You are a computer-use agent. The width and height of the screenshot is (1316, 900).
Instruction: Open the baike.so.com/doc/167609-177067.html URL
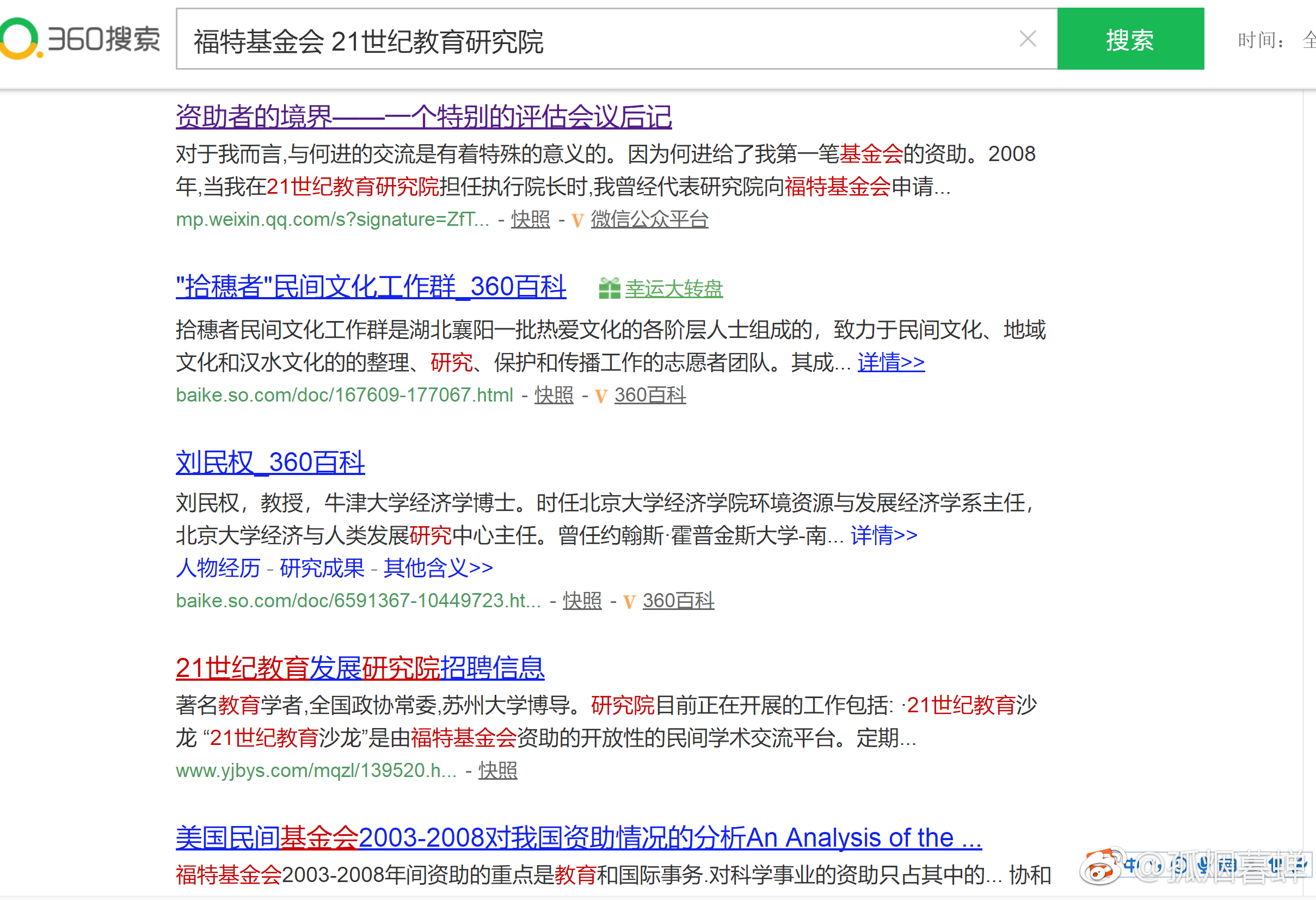coord(345,394)
